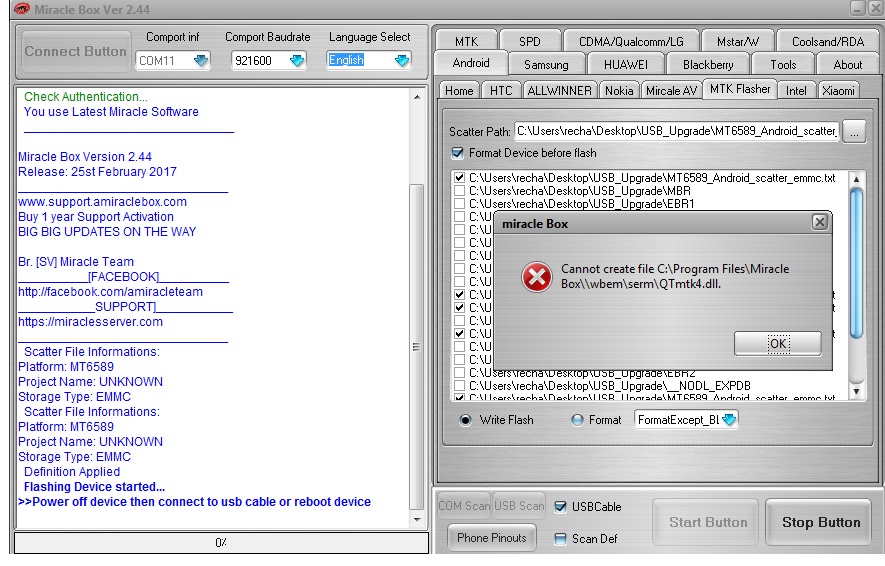
Task: Click the red error icon in dialog
Action: [536, 277]
